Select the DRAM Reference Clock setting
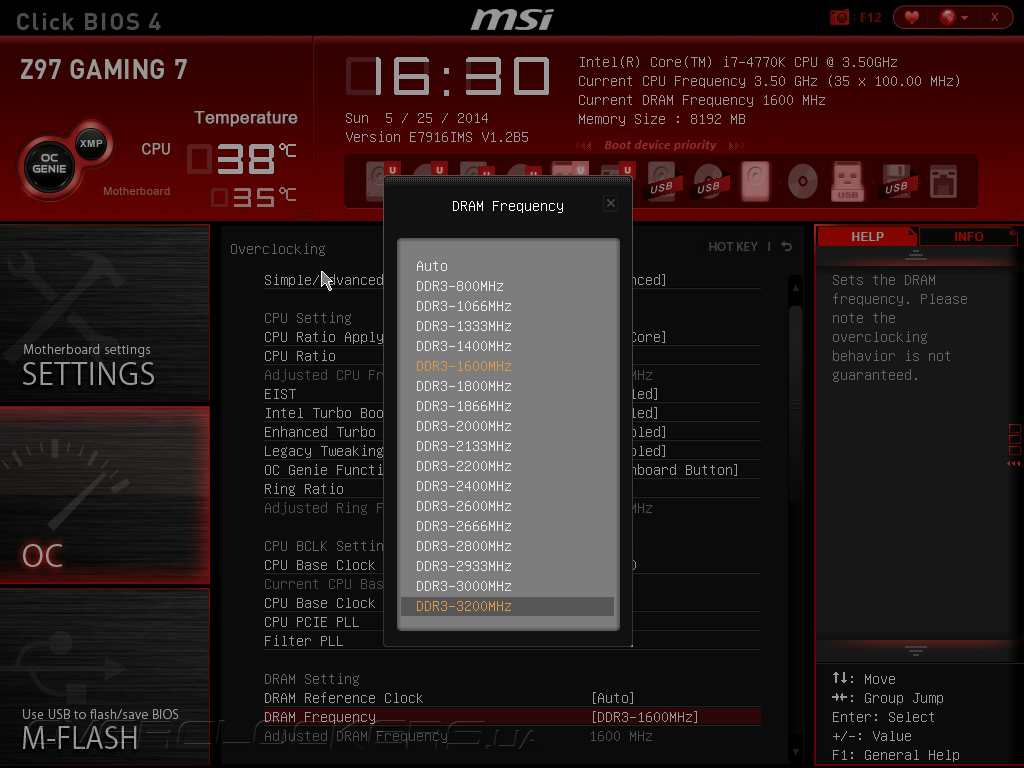Viewport: 1024px width, 768px height. [x=343, y=698]
